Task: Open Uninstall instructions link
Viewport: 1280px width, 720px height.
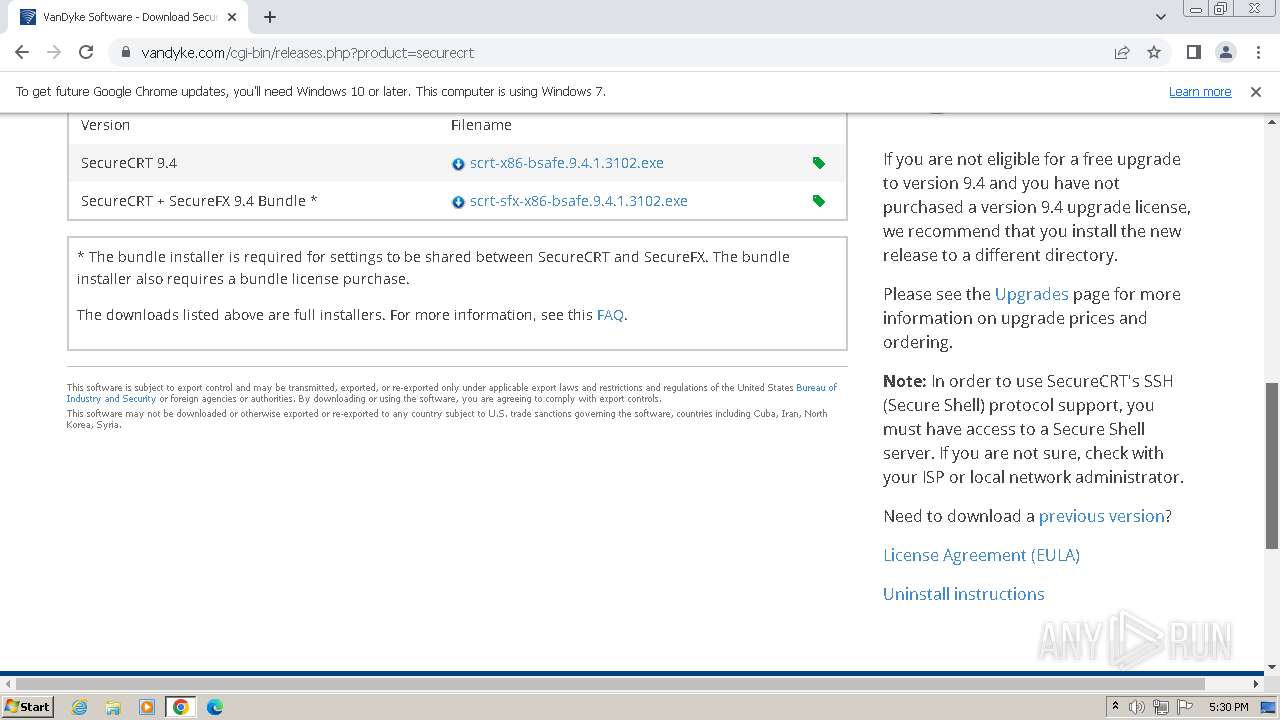Action: [x=963, y=594]
